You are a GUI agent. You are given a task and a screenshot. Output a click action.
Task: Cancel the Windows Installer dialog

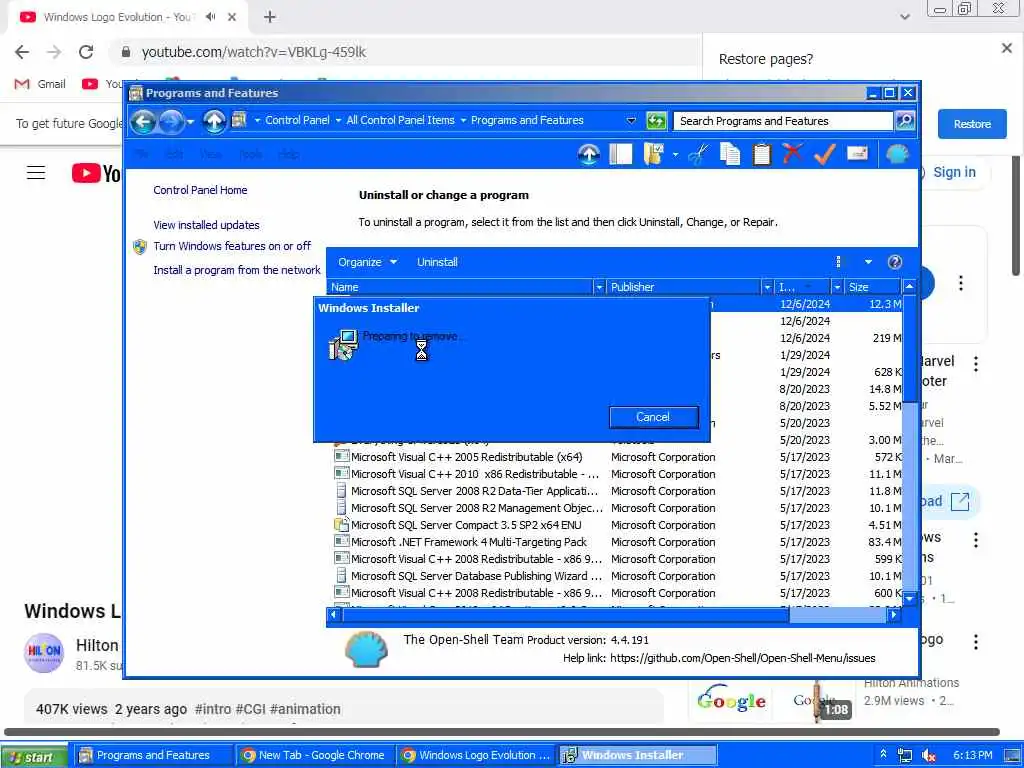coord(653,417)
